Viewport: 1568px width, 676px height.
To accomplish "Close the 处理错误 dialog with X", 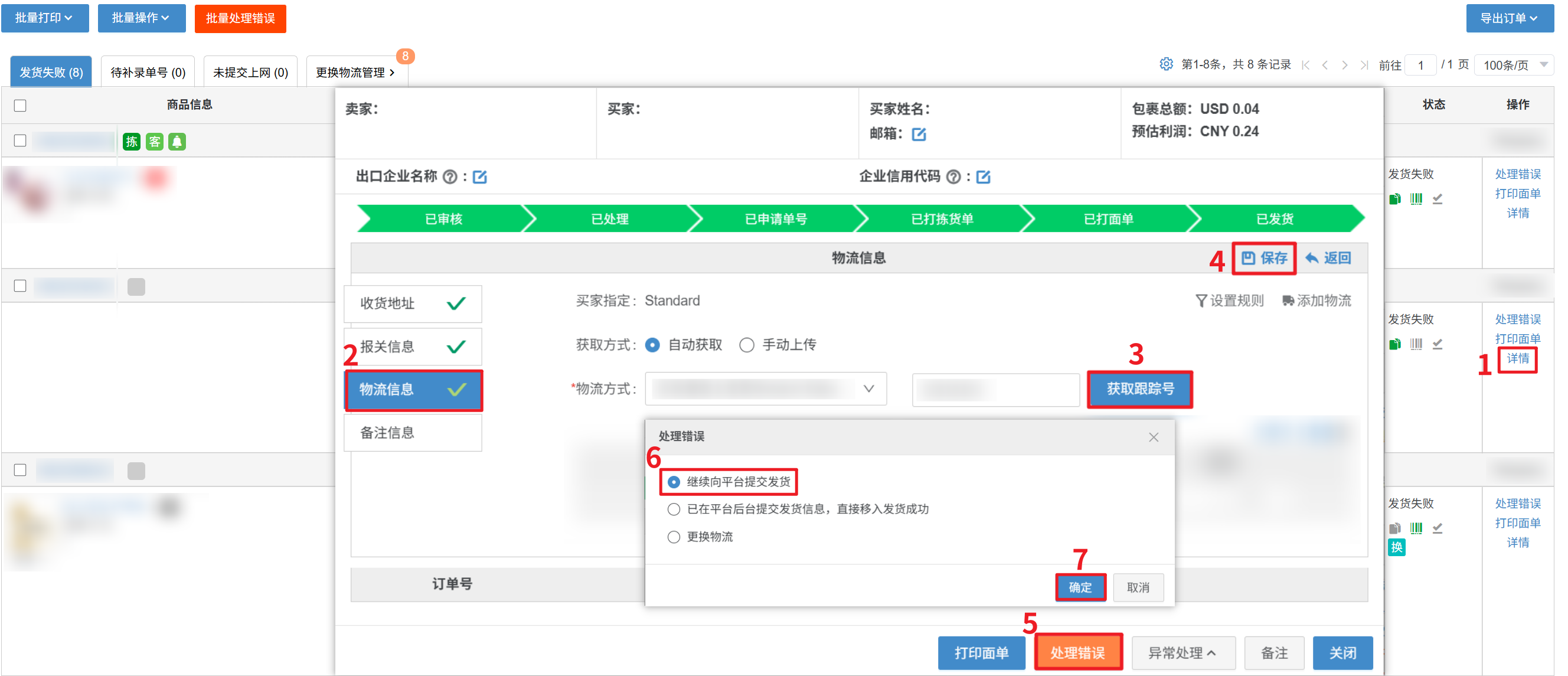I will click(x=1153, y=437).
